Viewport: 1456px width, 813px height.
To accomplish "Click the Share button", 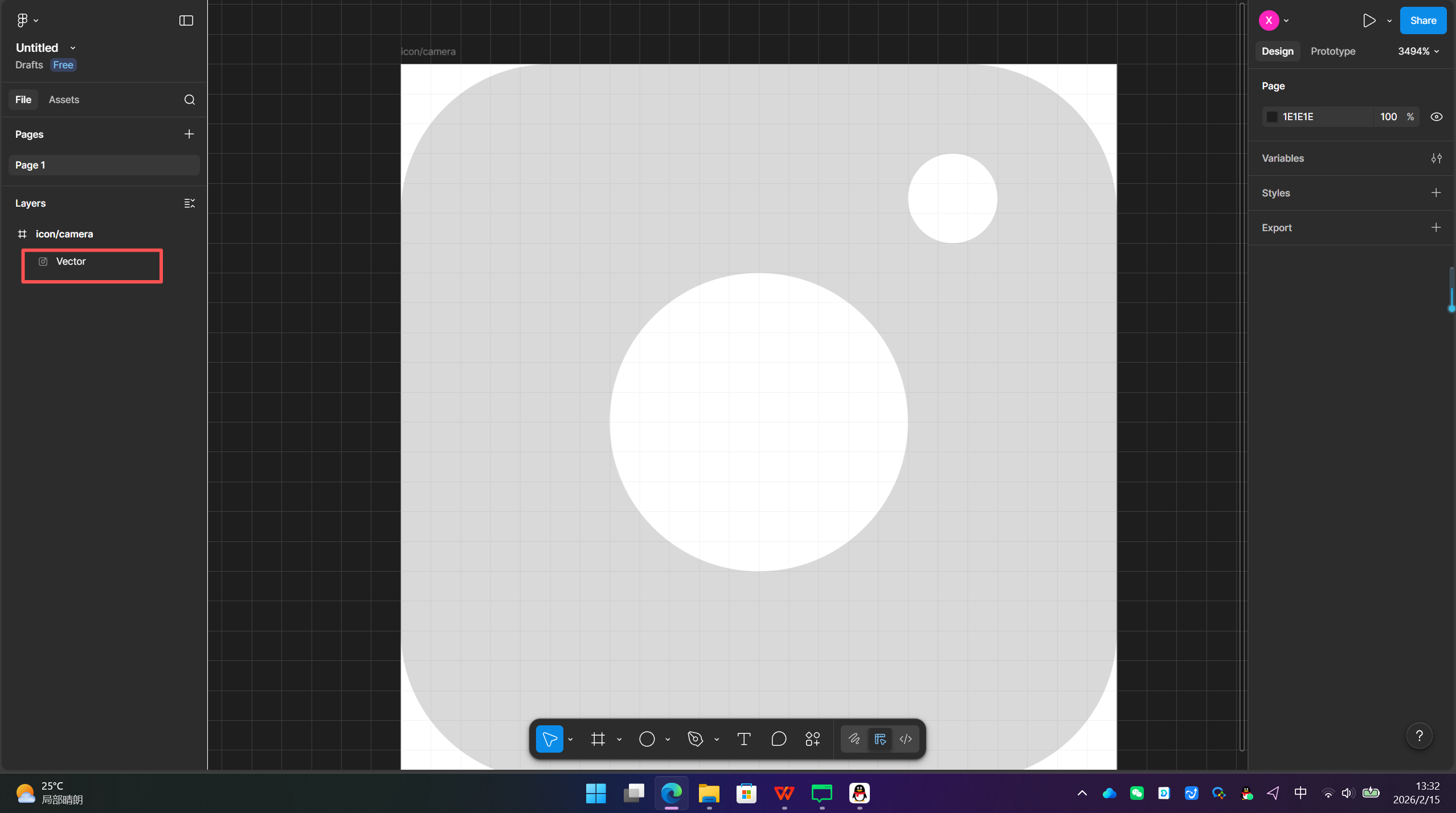I will point(1422,20).
